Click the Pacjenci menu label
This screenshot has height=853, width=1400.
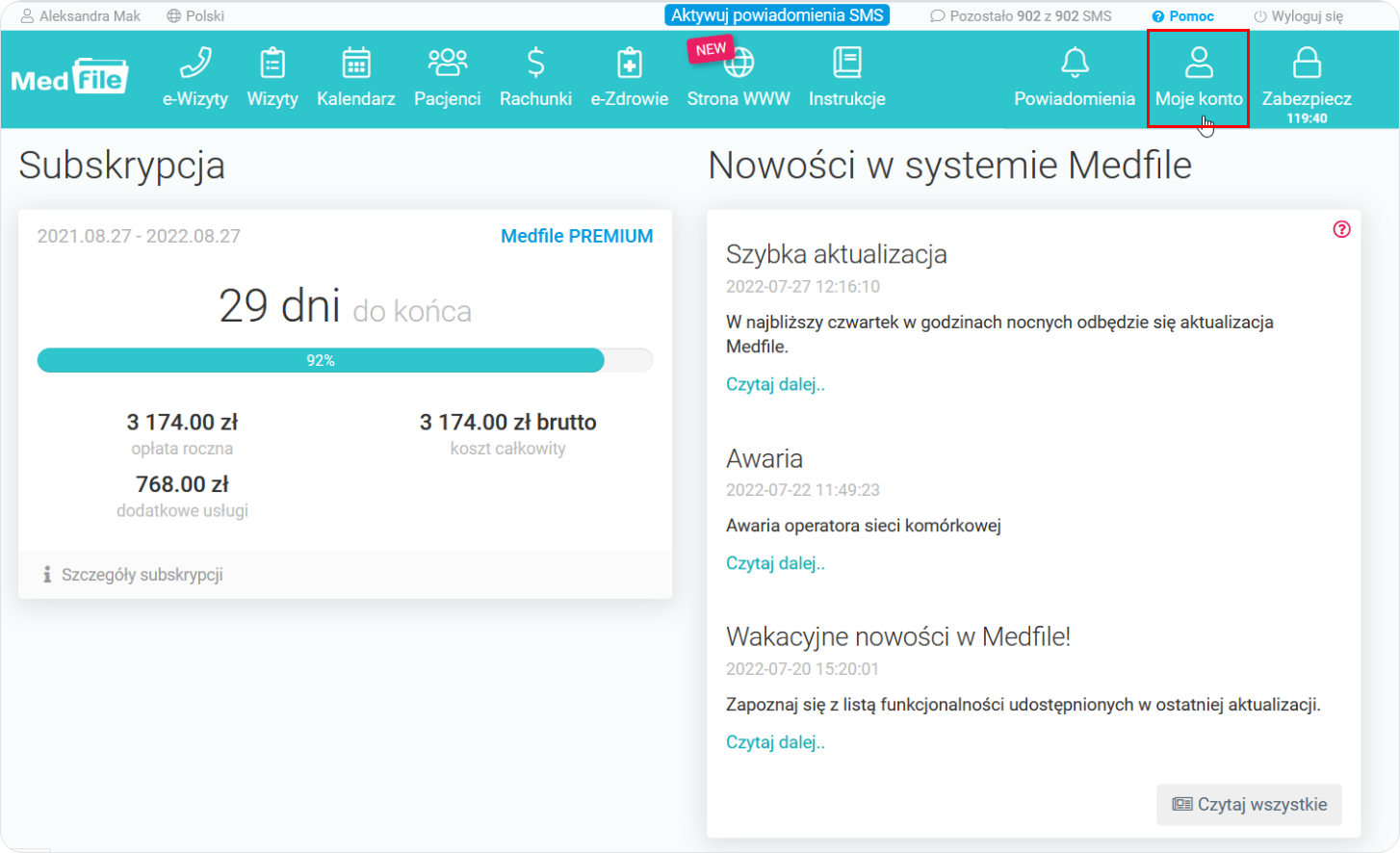pos(448,99)
